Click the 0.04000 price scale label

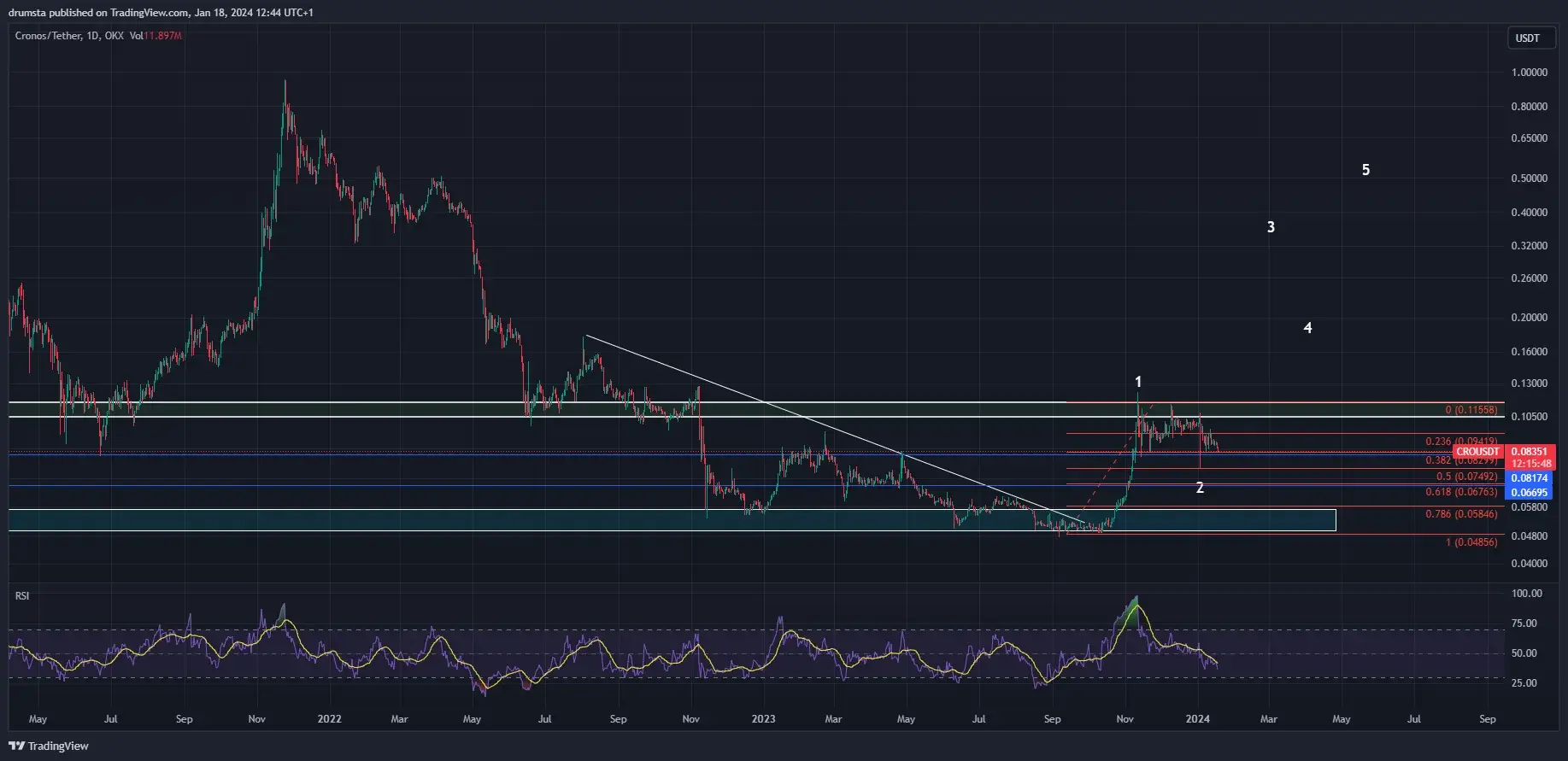click(x=1530, y=564)
